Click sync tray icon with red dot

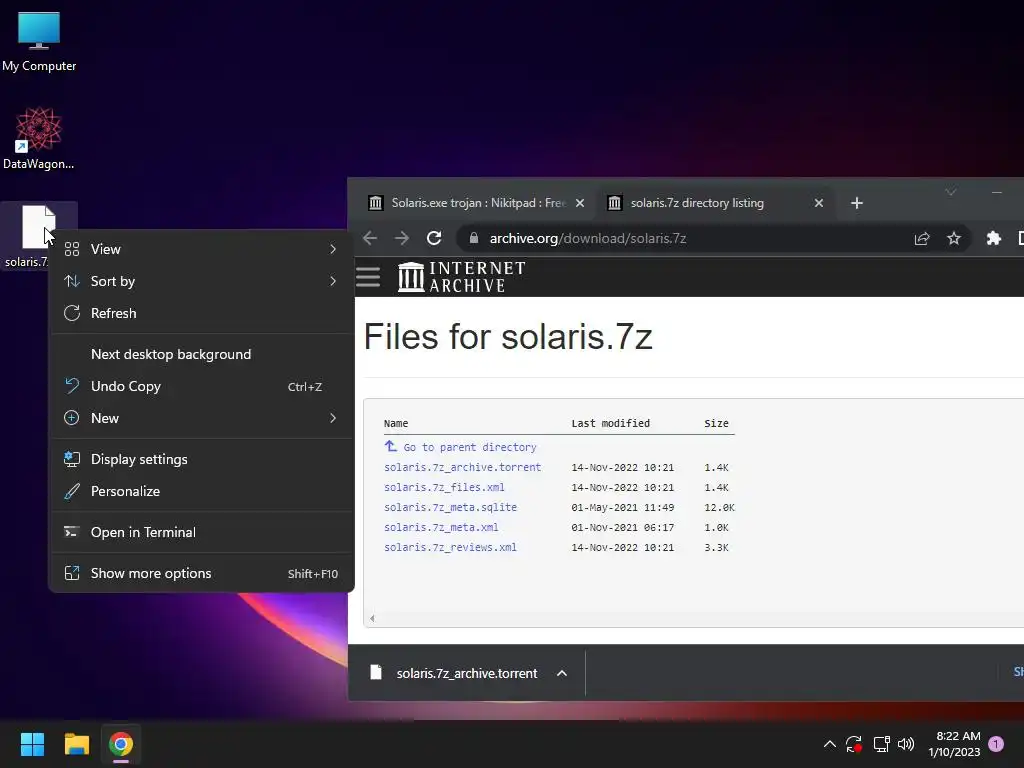point(854,744)
